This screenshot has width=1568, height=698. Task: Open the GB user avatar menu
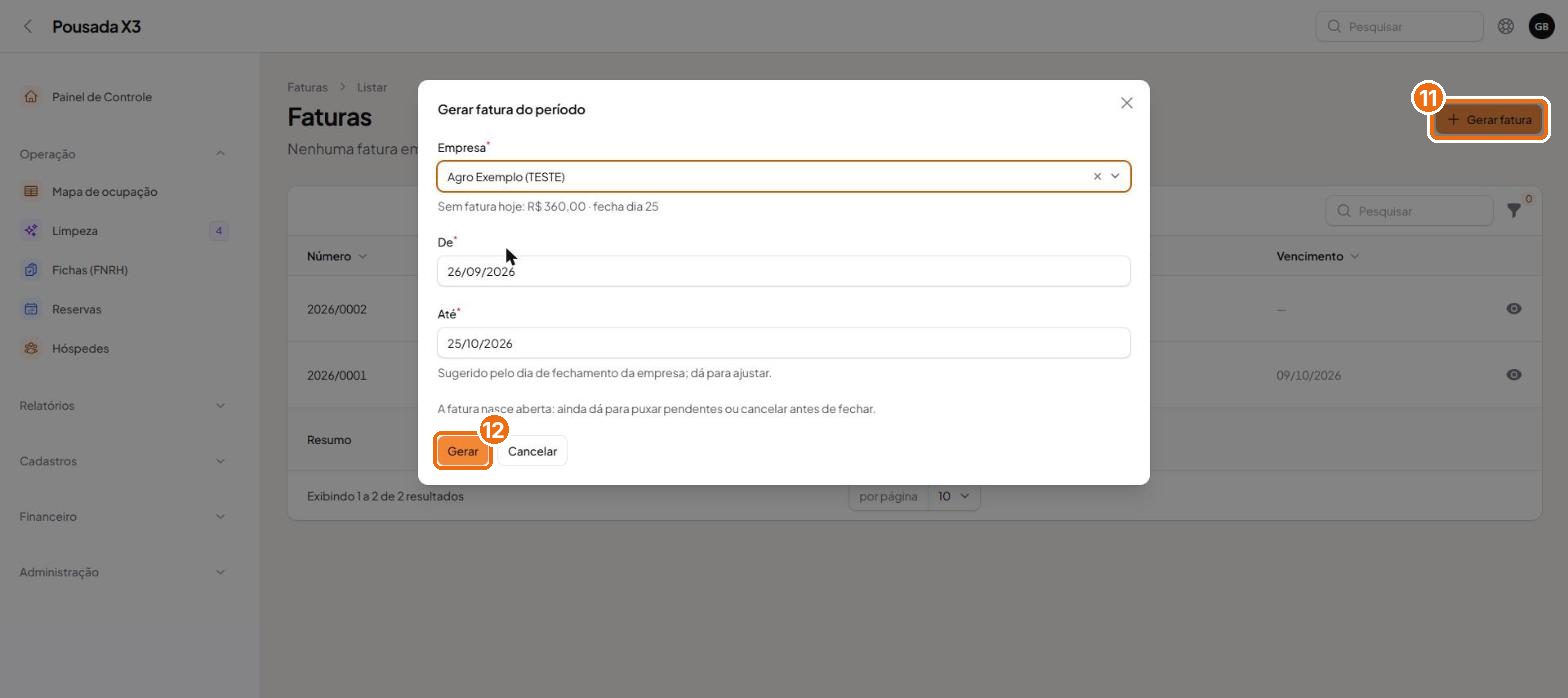coord(1541,27)
